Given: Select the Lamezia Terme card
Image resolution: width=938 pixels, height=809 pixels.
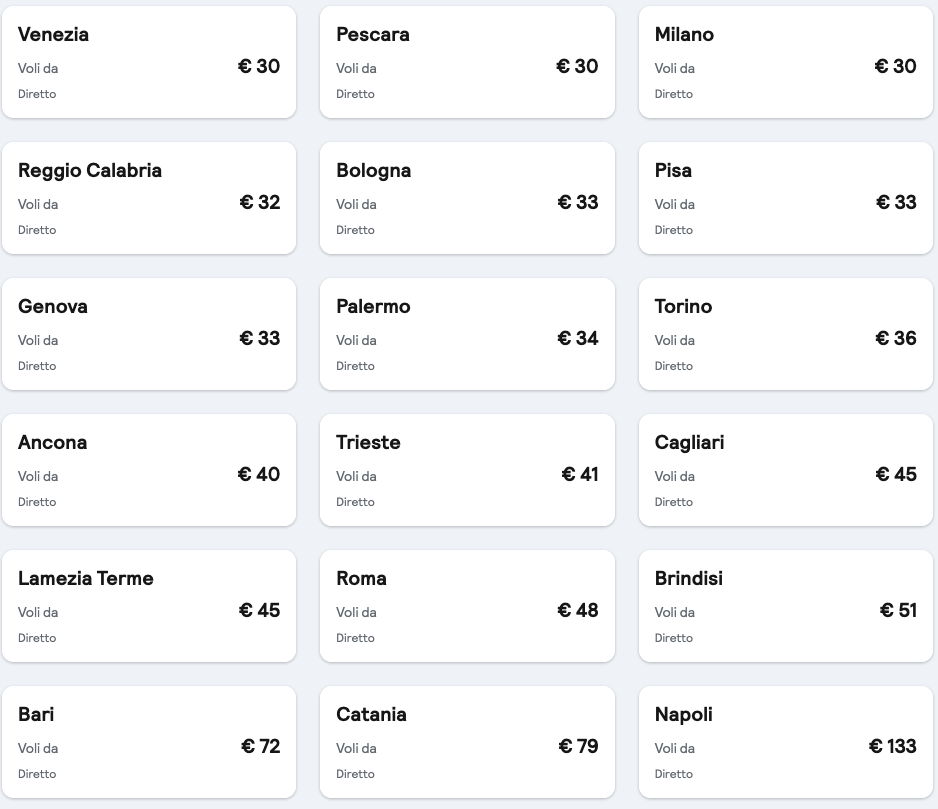Looking at the screenshot, I should click(149, 605).
